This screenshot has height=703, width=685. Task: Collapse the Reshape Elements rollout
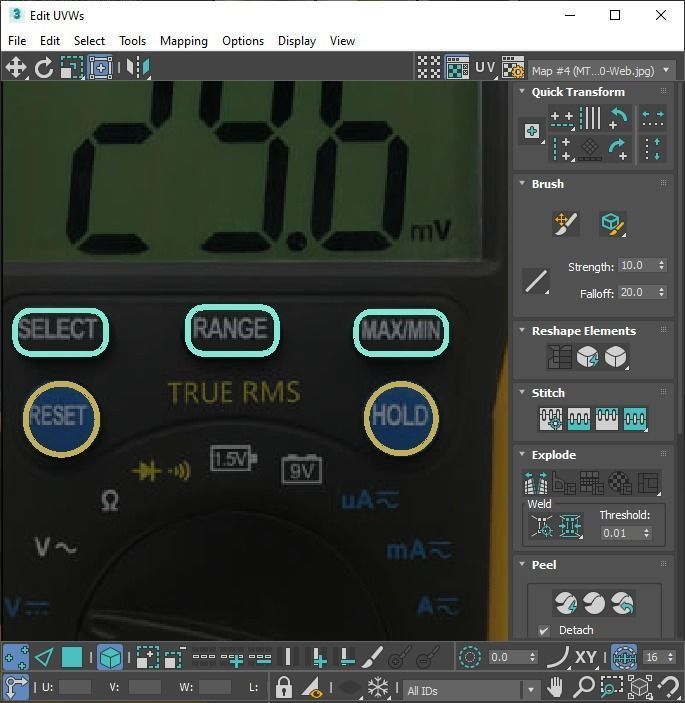522,330
